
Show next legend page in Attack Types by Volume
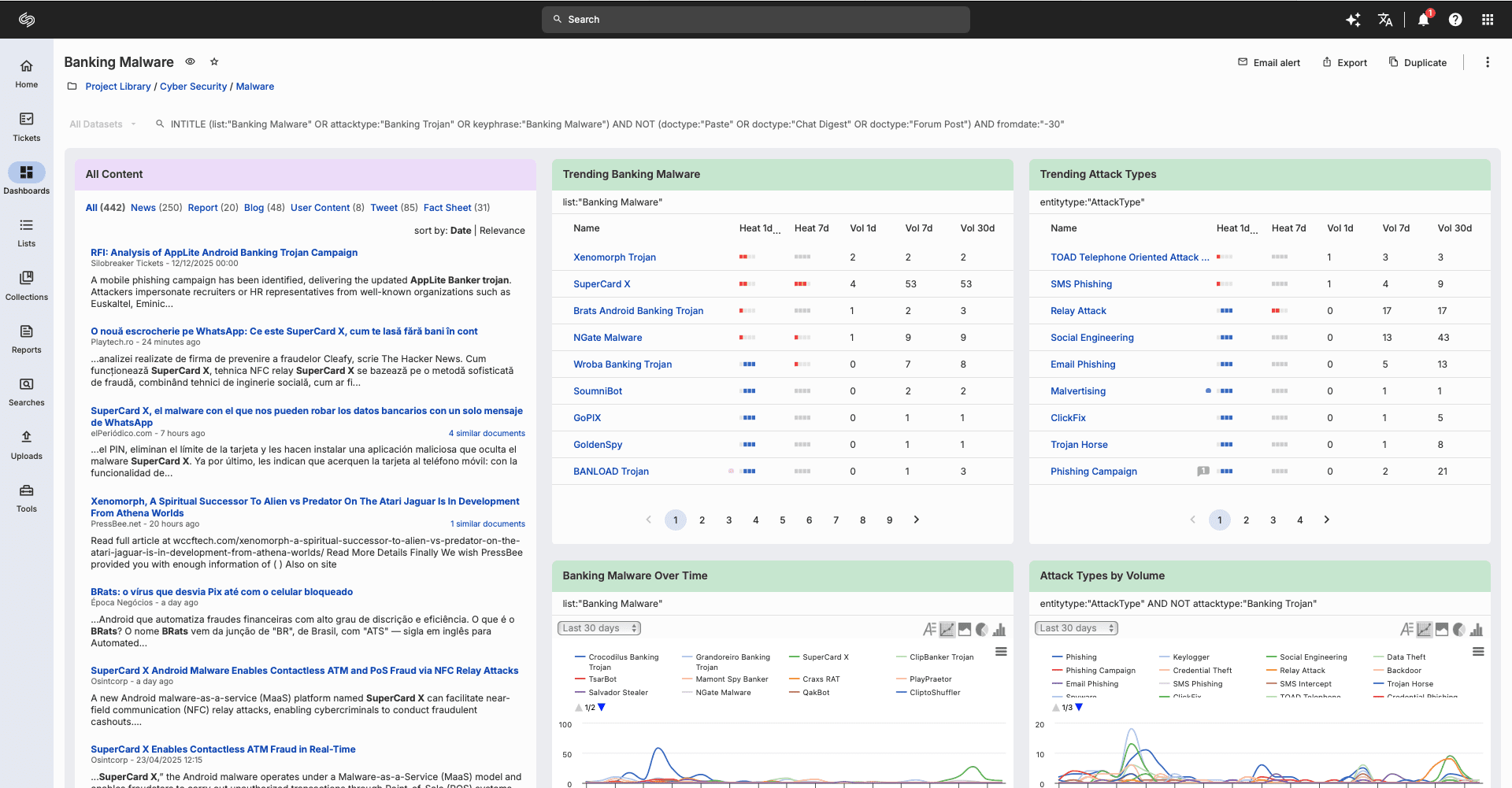pyautogui.click(x=1079, y=708)
